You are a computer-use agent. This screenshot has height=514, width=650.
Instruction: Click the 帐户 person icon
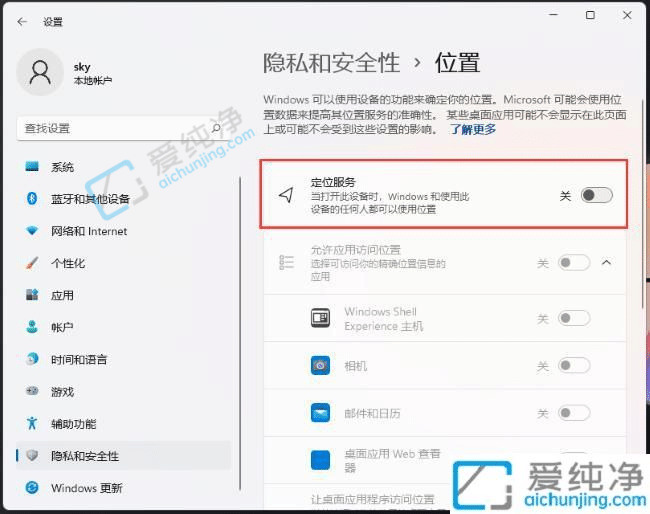click(32, 327)
